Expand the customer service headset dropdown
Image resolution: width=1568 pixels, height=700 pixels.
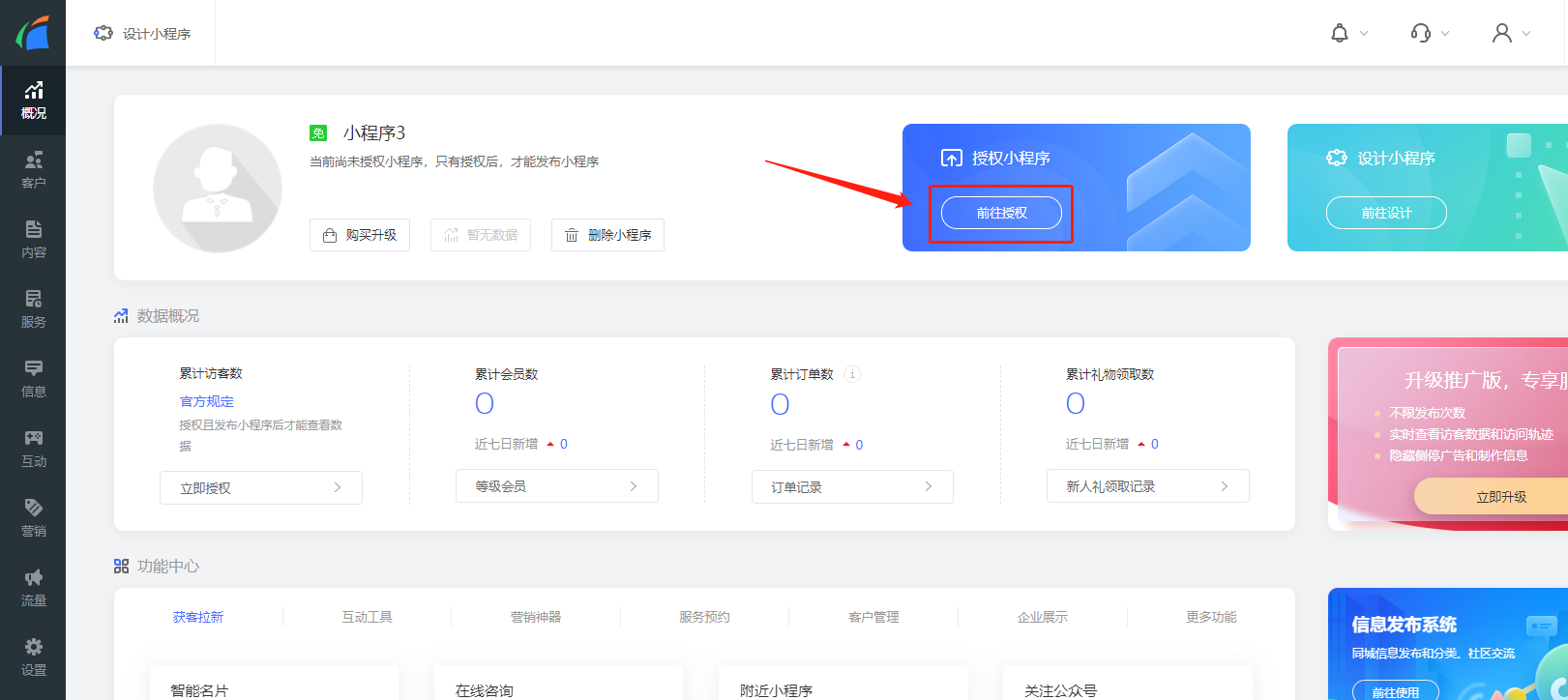tap(1430, 34)
